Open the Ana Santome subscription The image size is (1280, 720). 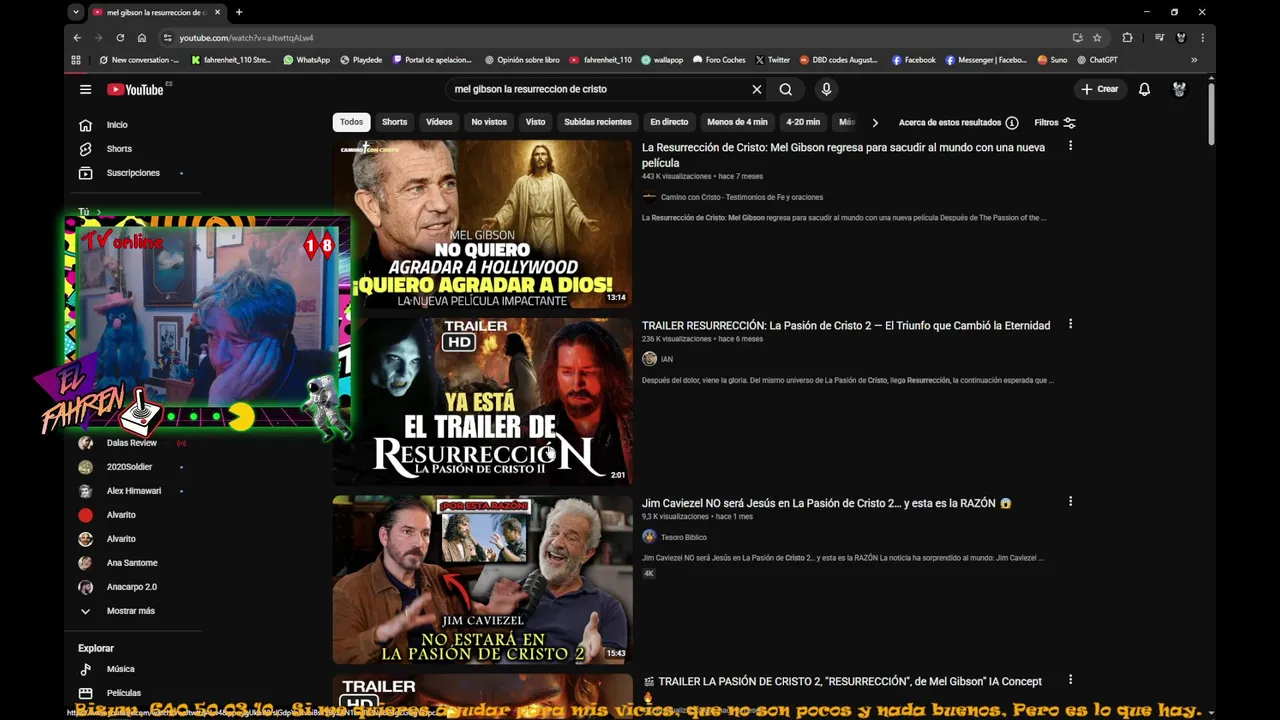click(132, 563)
